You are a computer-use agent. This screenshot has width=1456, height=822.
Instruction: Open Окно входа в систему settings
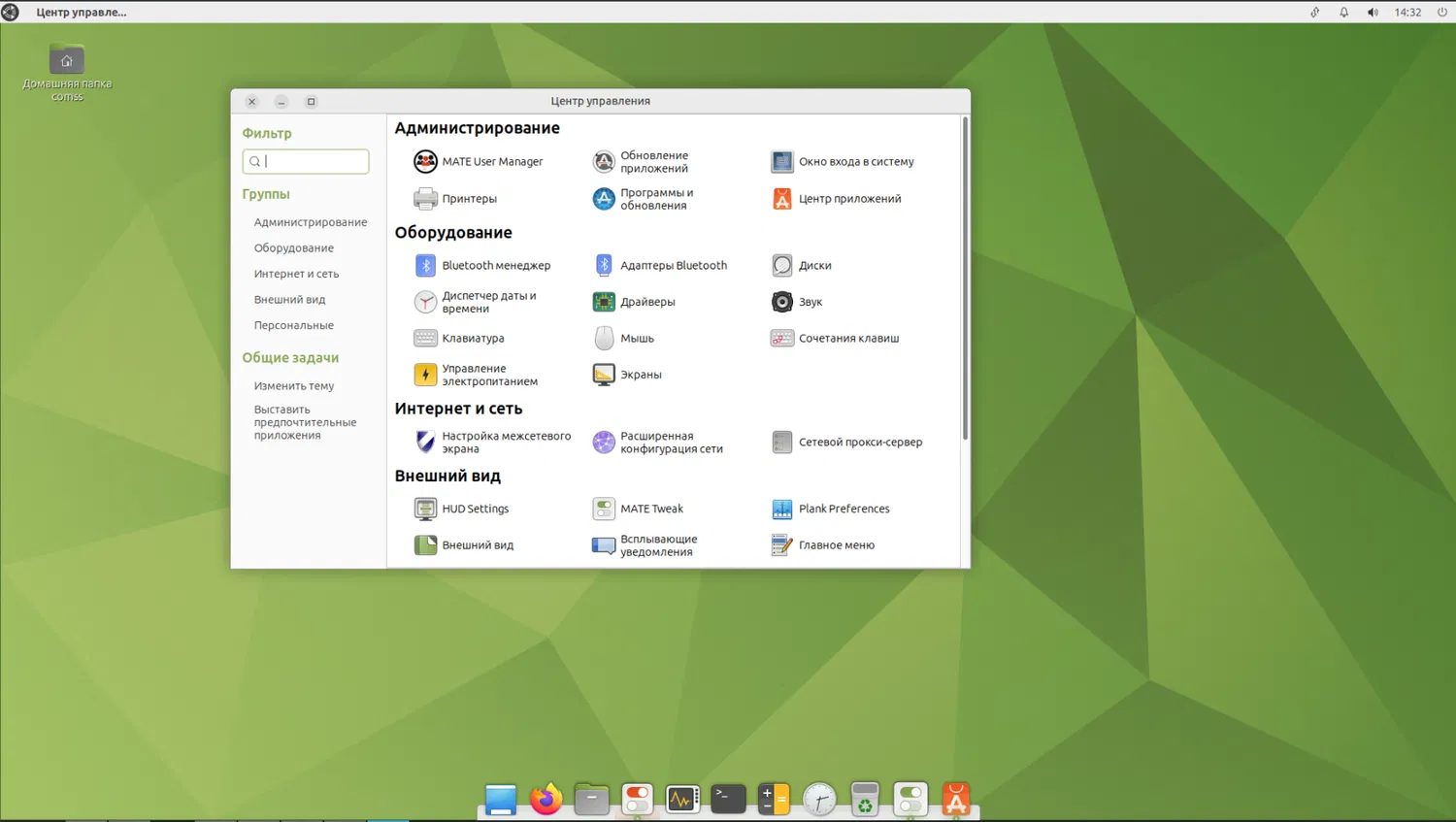[x=843, y=161]
